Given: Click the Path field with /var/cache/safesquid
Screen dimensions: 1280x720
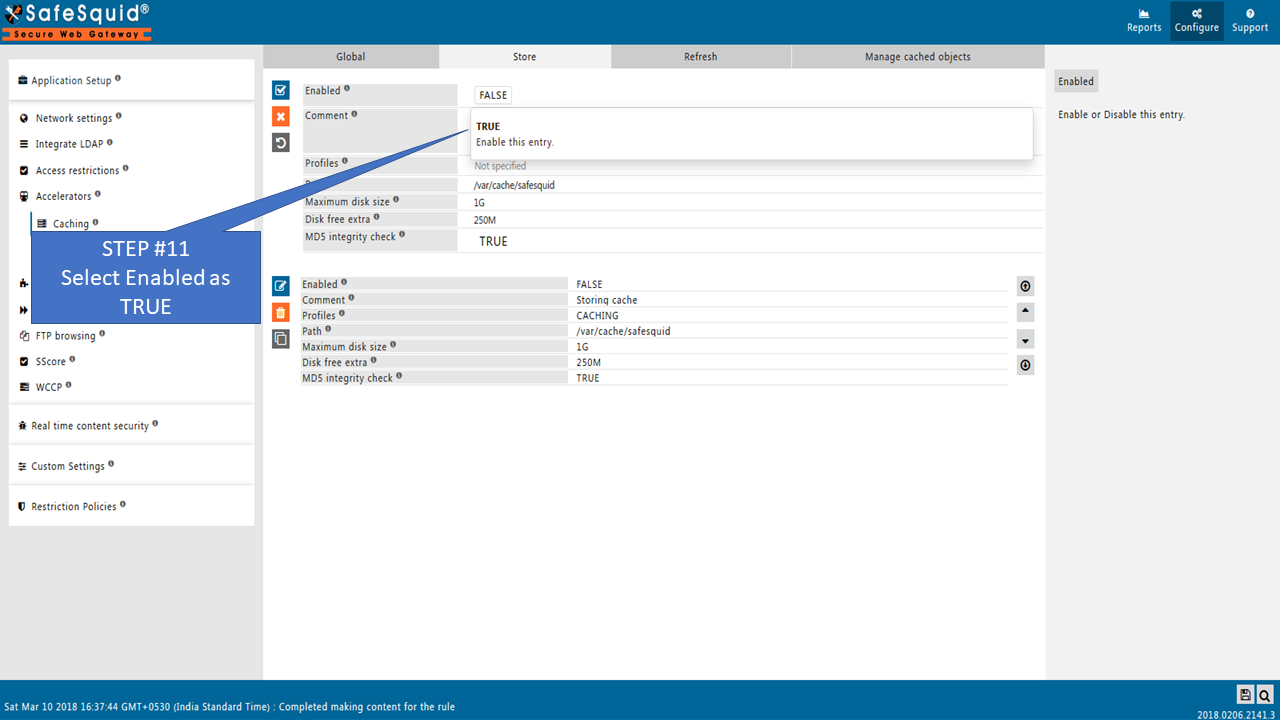Looking at the screenshot, I should click(x=514, y=185).
